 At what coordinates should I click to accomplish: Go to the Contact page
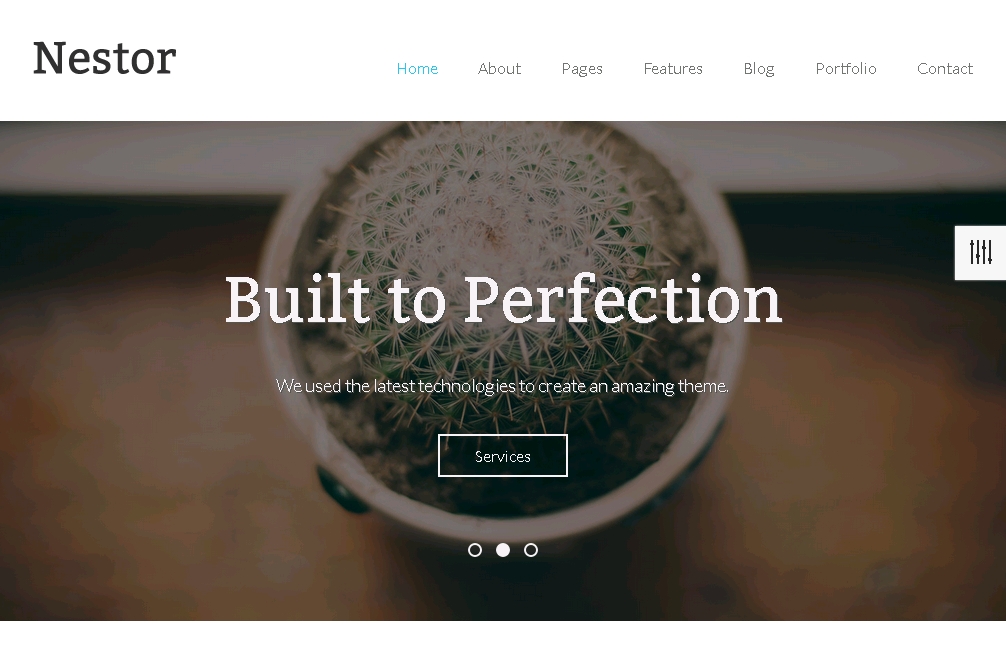point(945,69)
